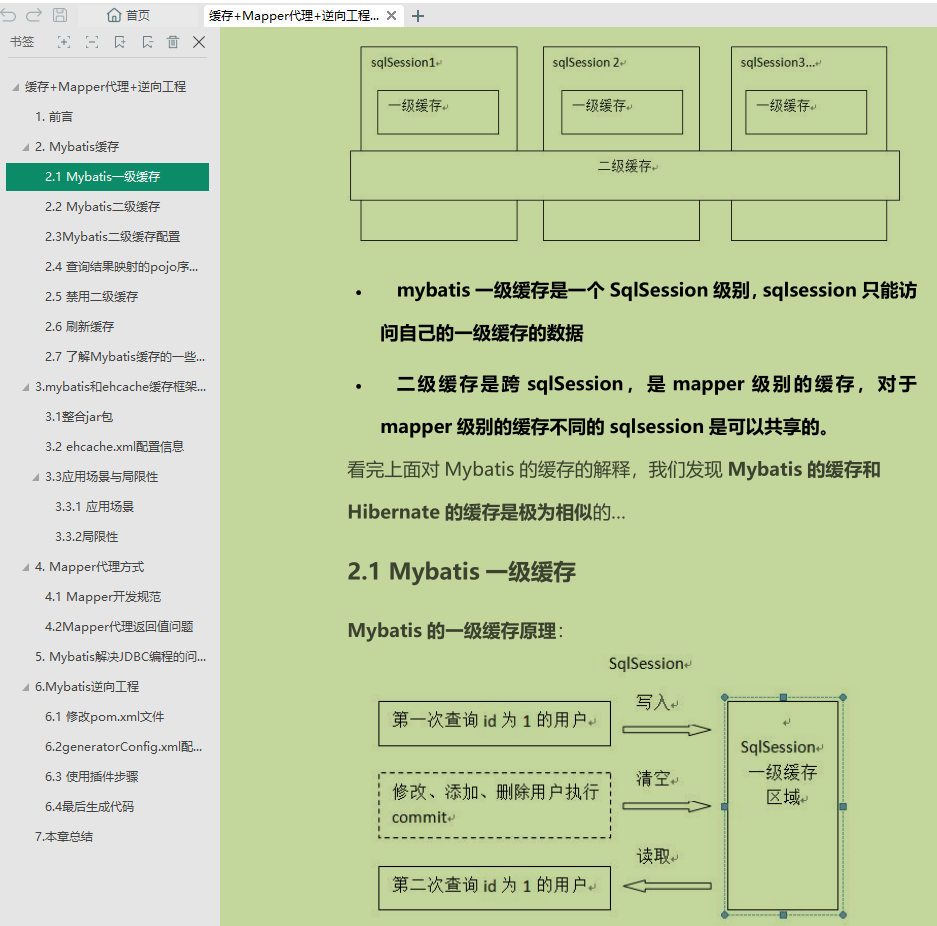Click the remove bookmark (minus) icon
This screenshot has width=937, height=926.
[x=148, y=42]
